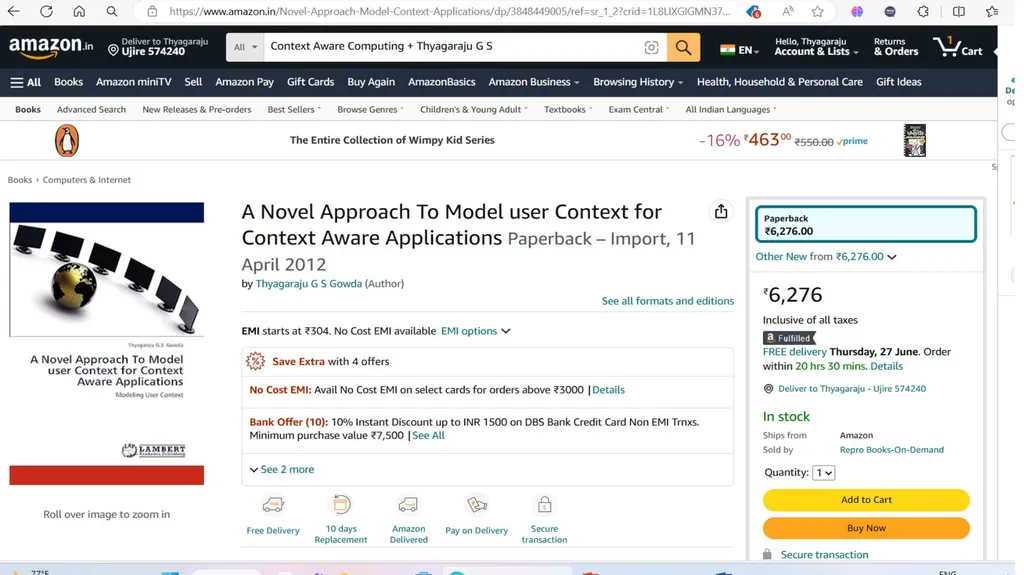Click the orange search magnifier button

pos(683,47)
